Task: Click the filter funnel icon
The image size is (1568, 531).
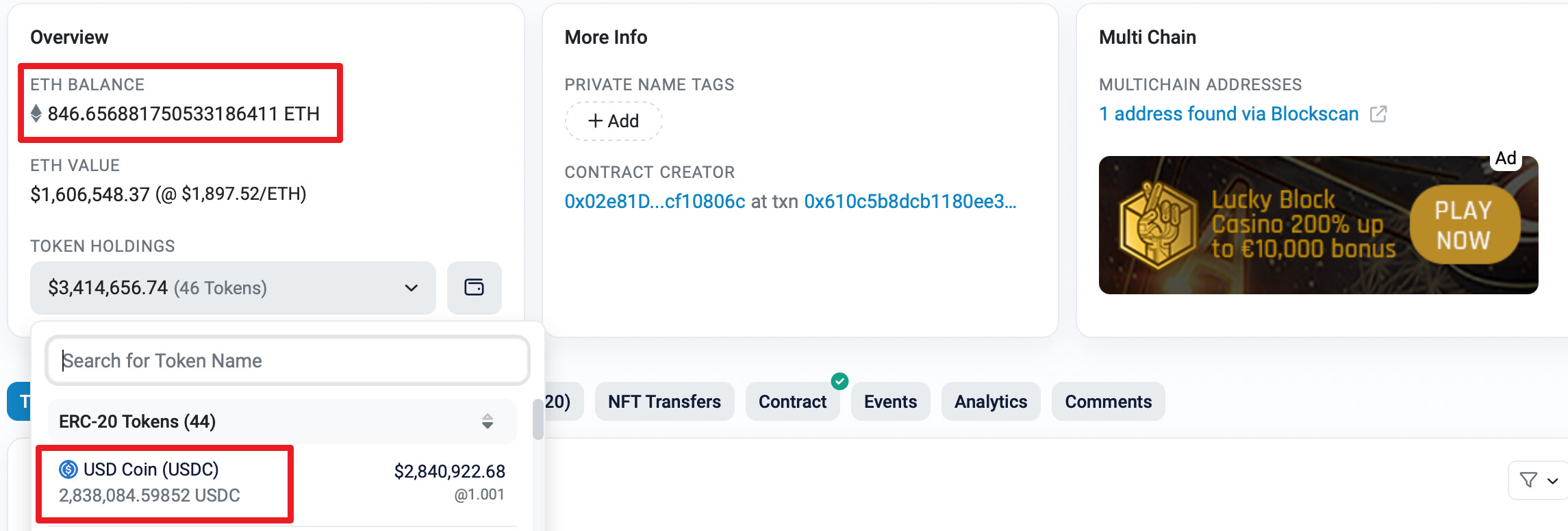Action: [1528, 480]
